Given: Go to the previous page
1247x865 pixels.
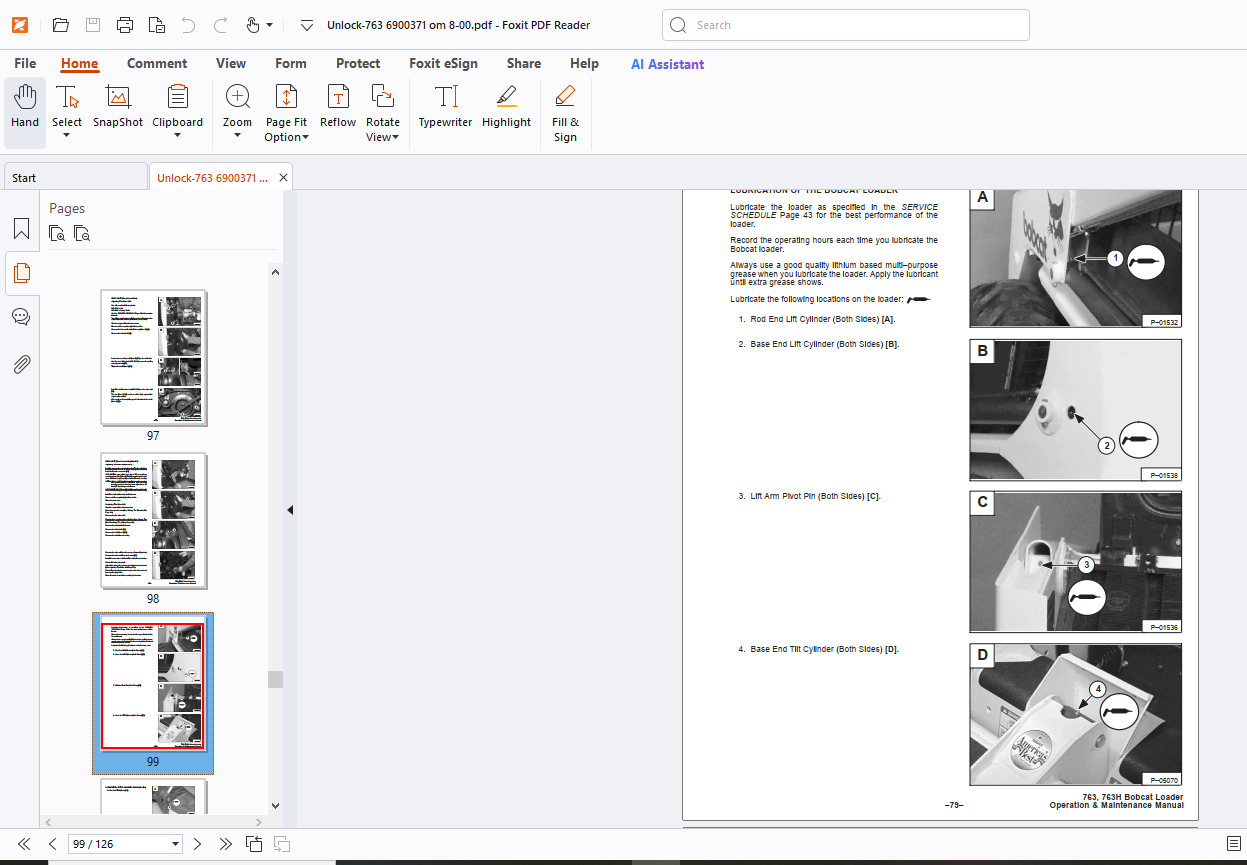Looking at the screenshot, I should tap(53, 844).
